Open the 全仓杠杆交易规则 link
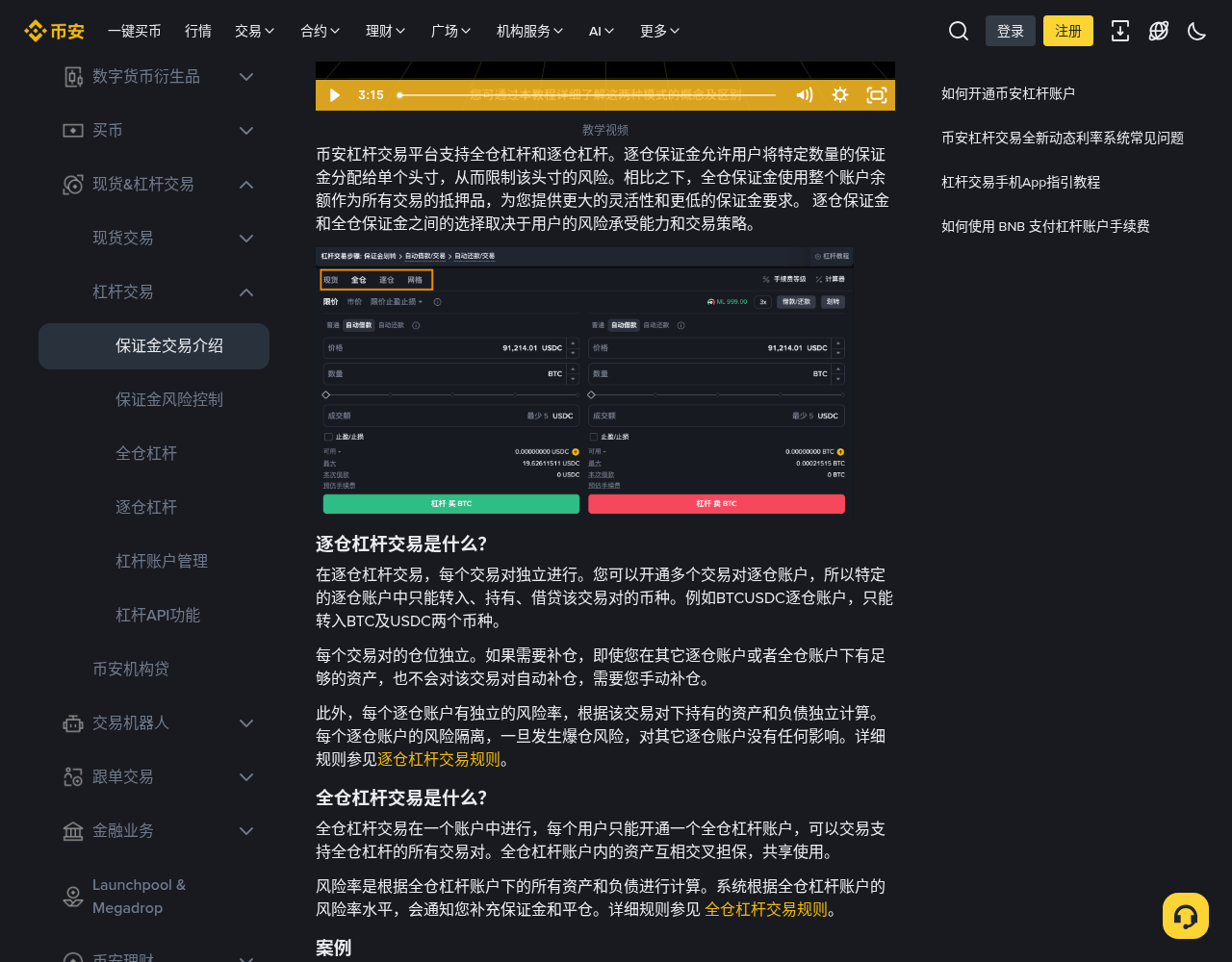1232x962 pixels. coord(766,909)
